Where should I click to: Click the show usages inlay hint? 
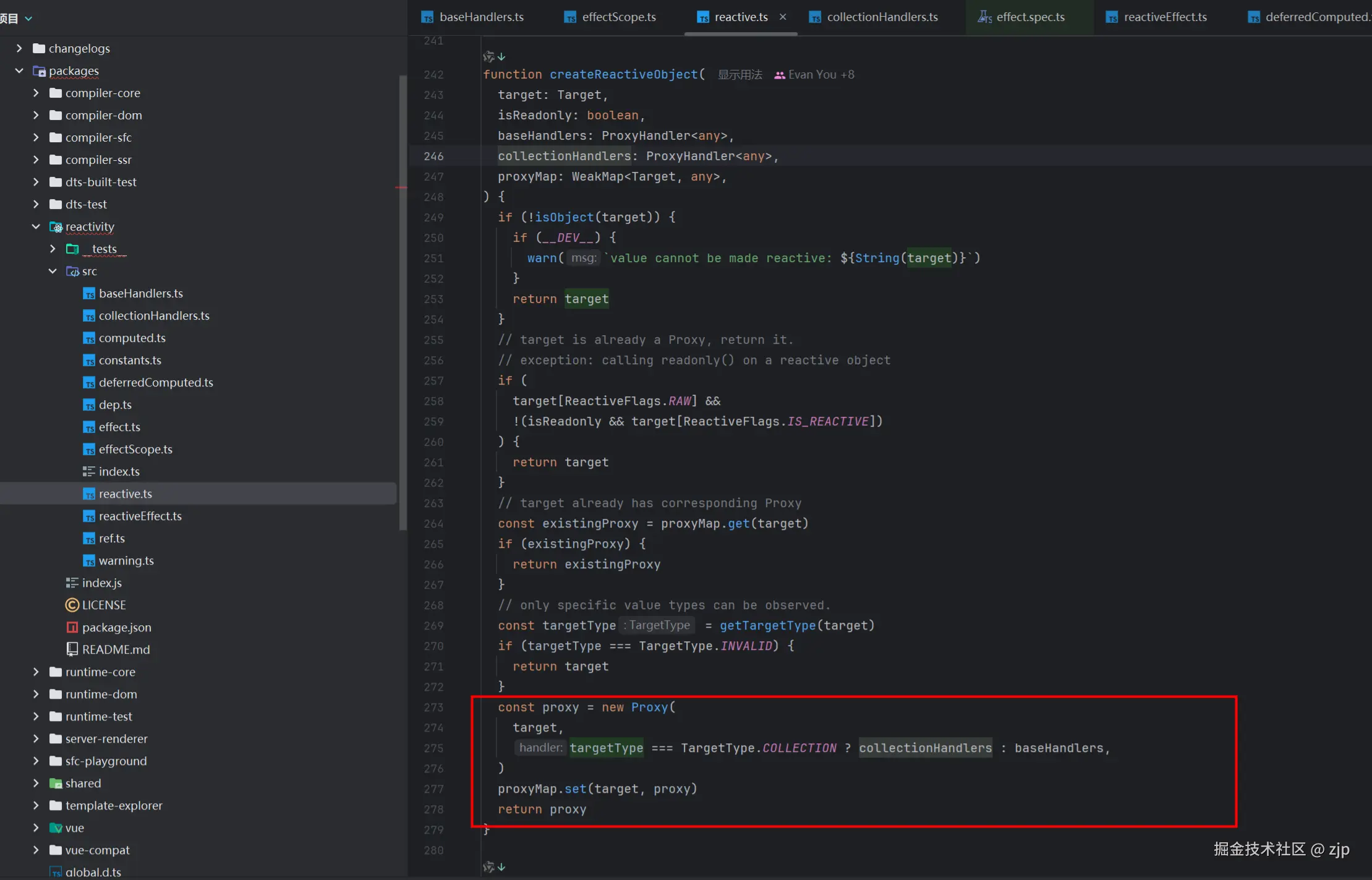(739, 75)
